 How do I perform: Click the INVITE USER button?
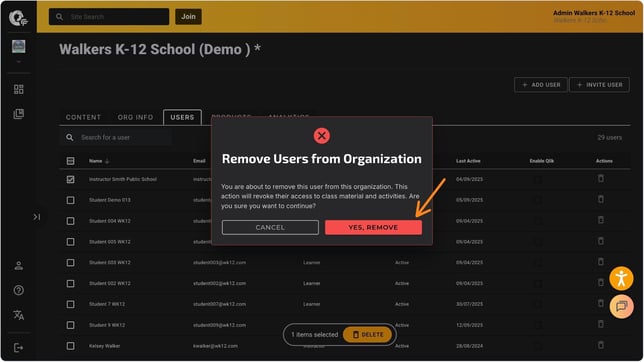(x=600, y=85)
